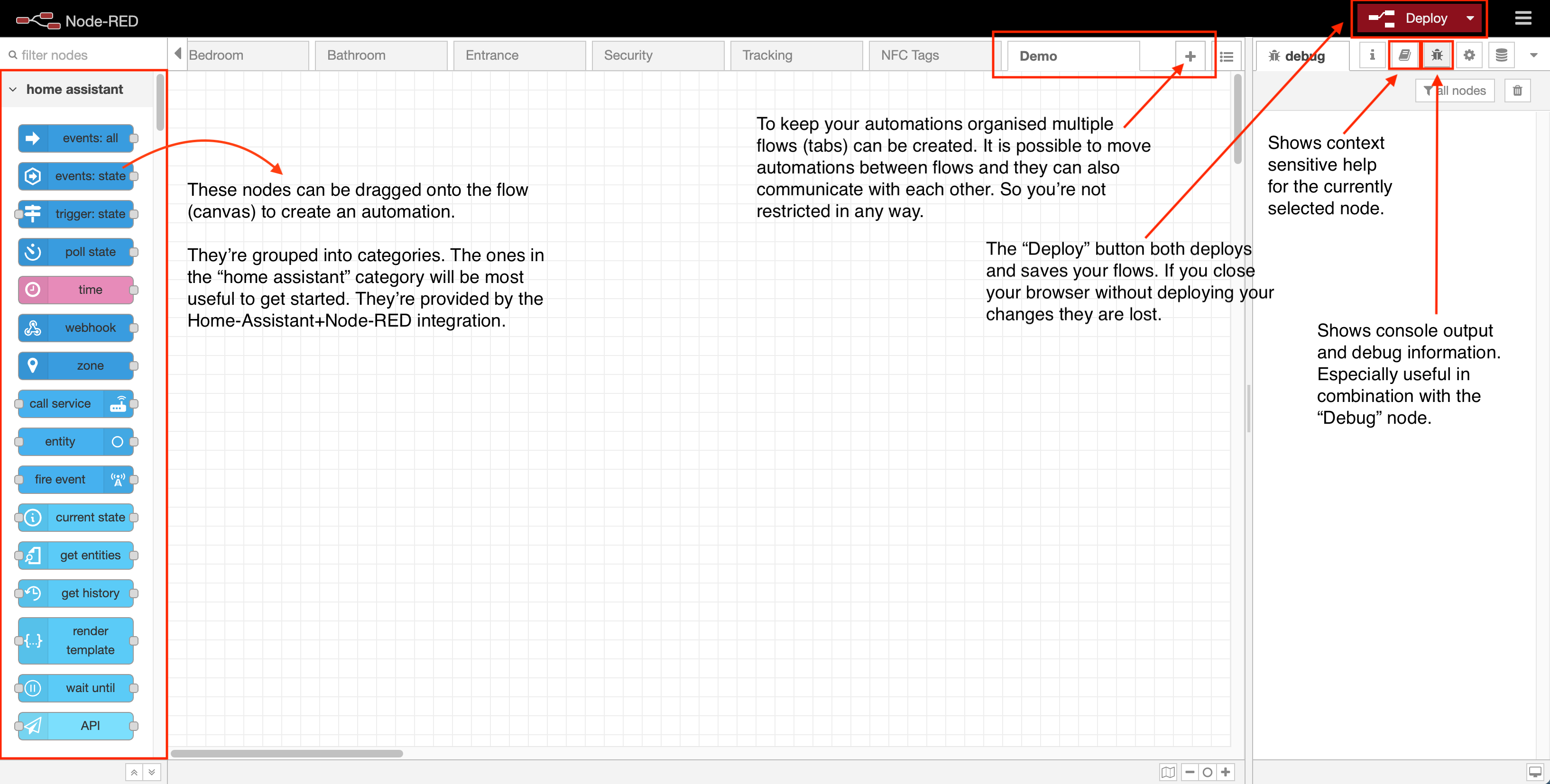Open the context data database icon

tap(1502, 55)
